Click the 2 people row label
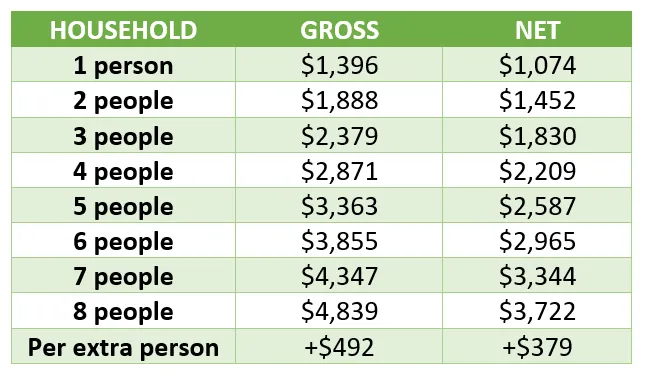 (x=123, y=101)
